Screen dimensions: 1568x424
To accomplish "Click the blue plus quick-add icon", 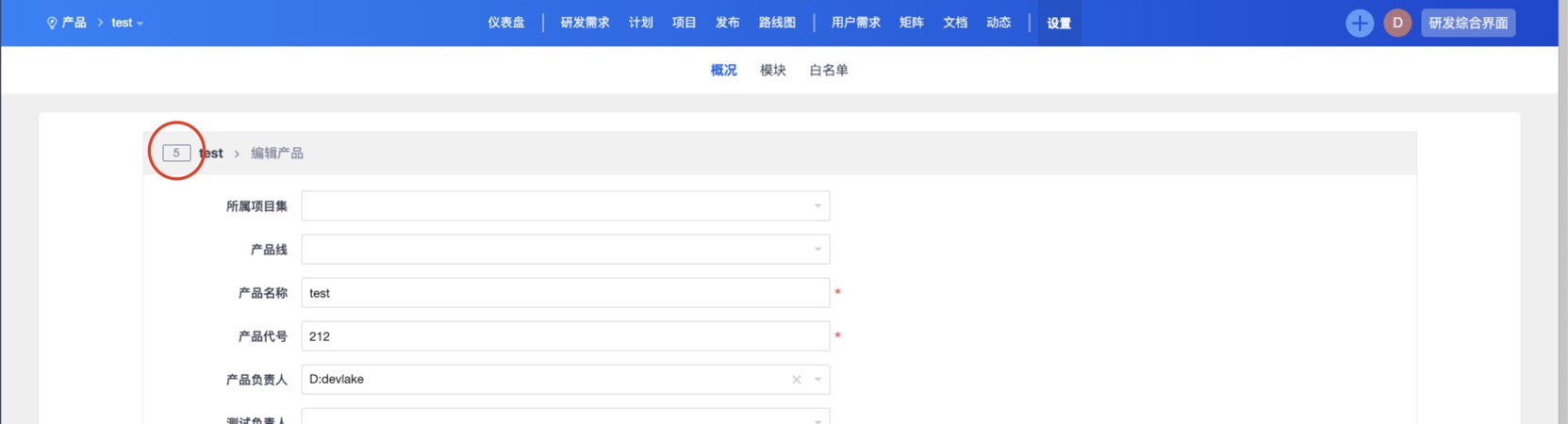I will (x=1359, y=24).
